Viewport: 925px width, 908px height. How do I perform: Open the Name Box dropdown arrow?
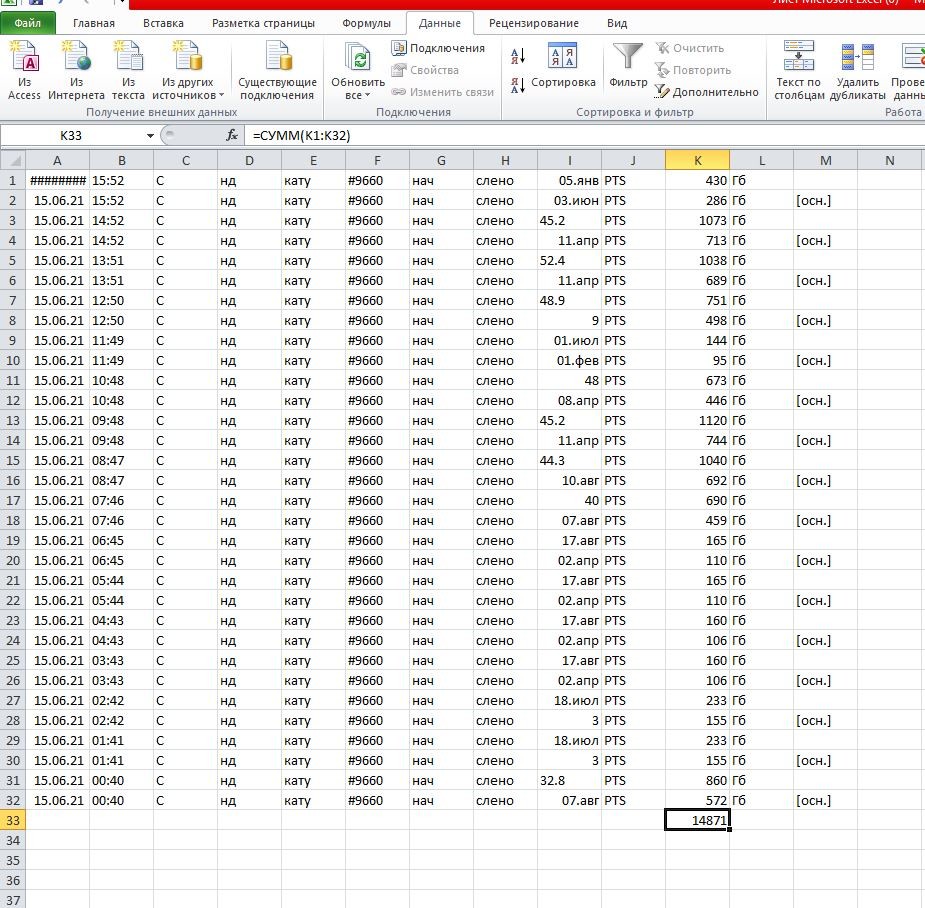(x=150, y=136)
